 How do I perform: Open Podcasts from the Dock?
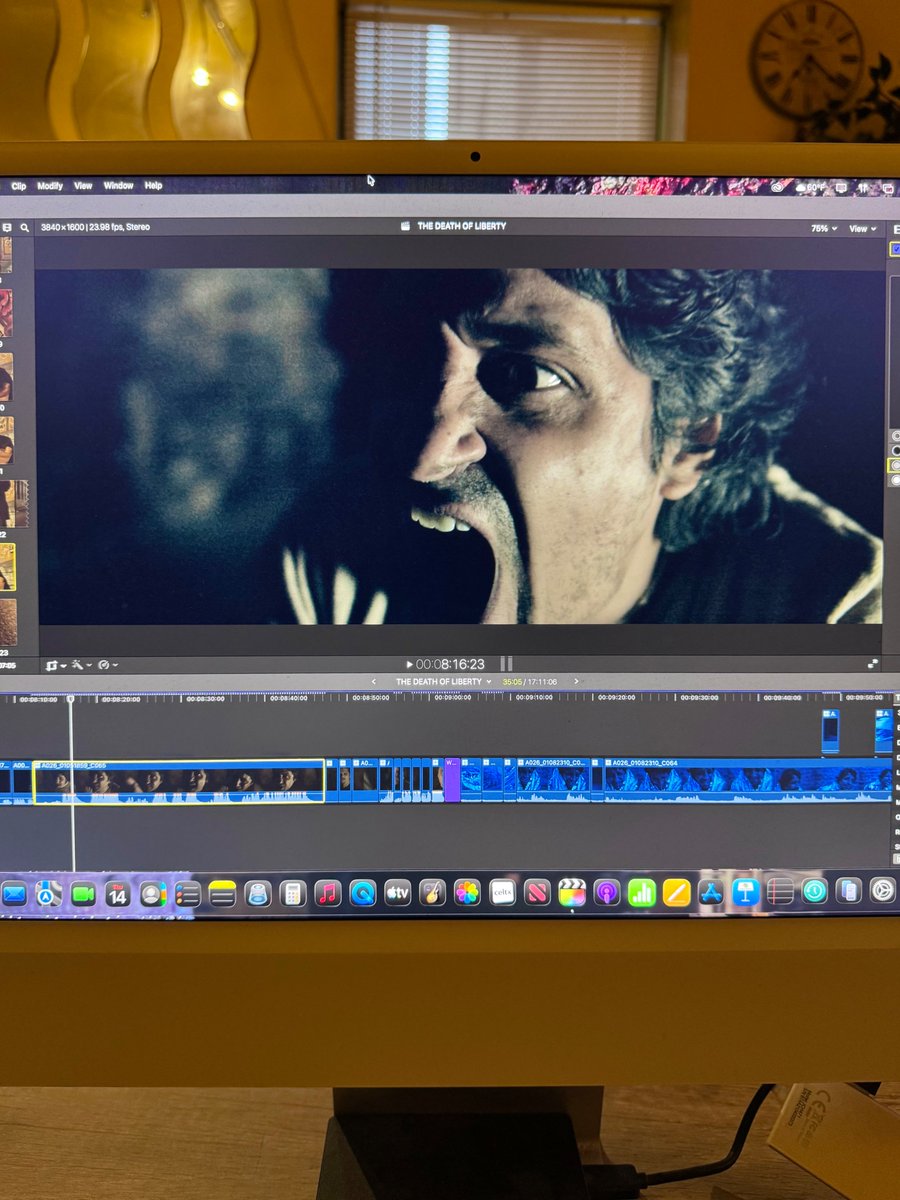pyautogui.click(x=607, y=891)
